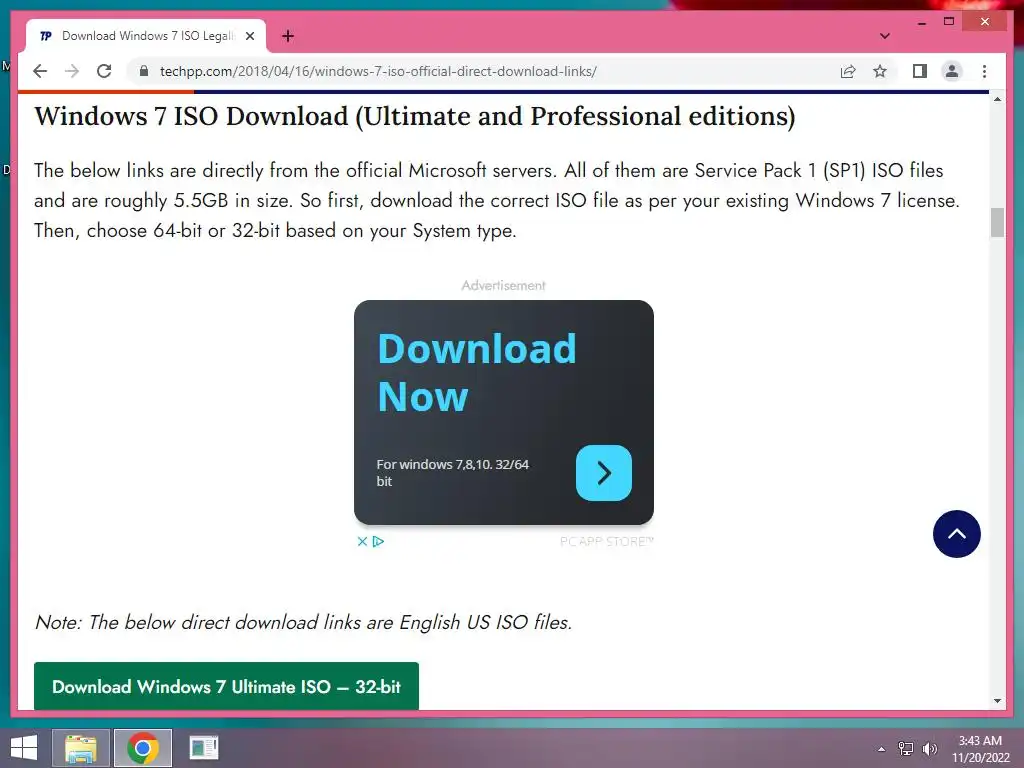Select the Download Windows 7 ISO tab

pos(146,36)
